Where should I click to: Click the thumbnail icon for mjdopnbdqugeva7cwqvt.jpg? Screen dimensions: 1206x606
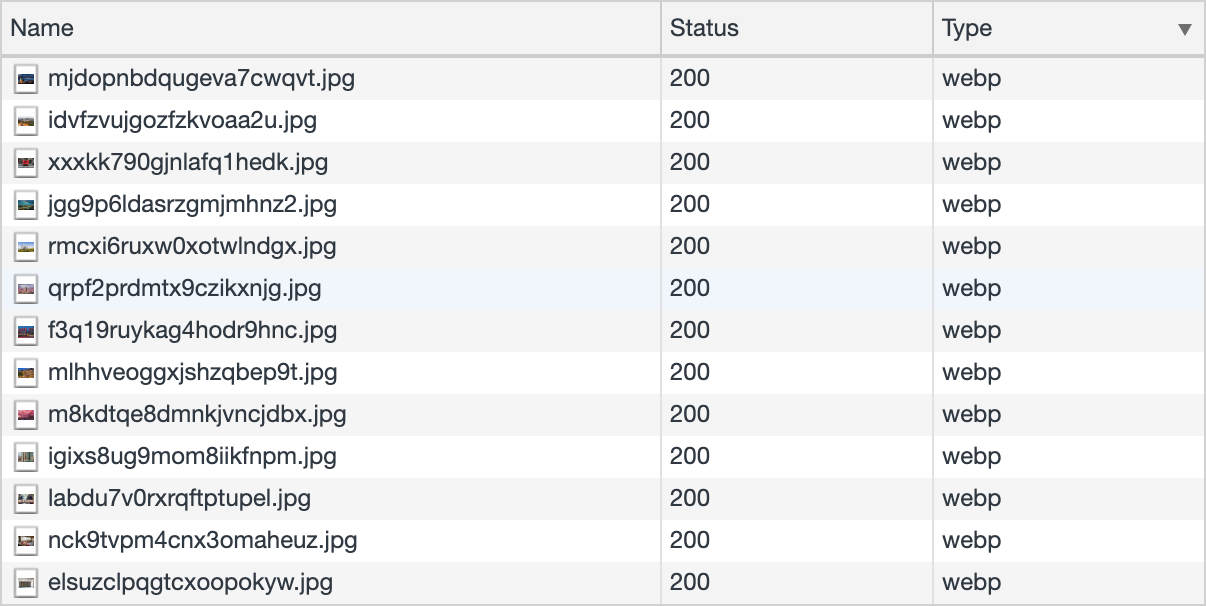pos(26,79)
